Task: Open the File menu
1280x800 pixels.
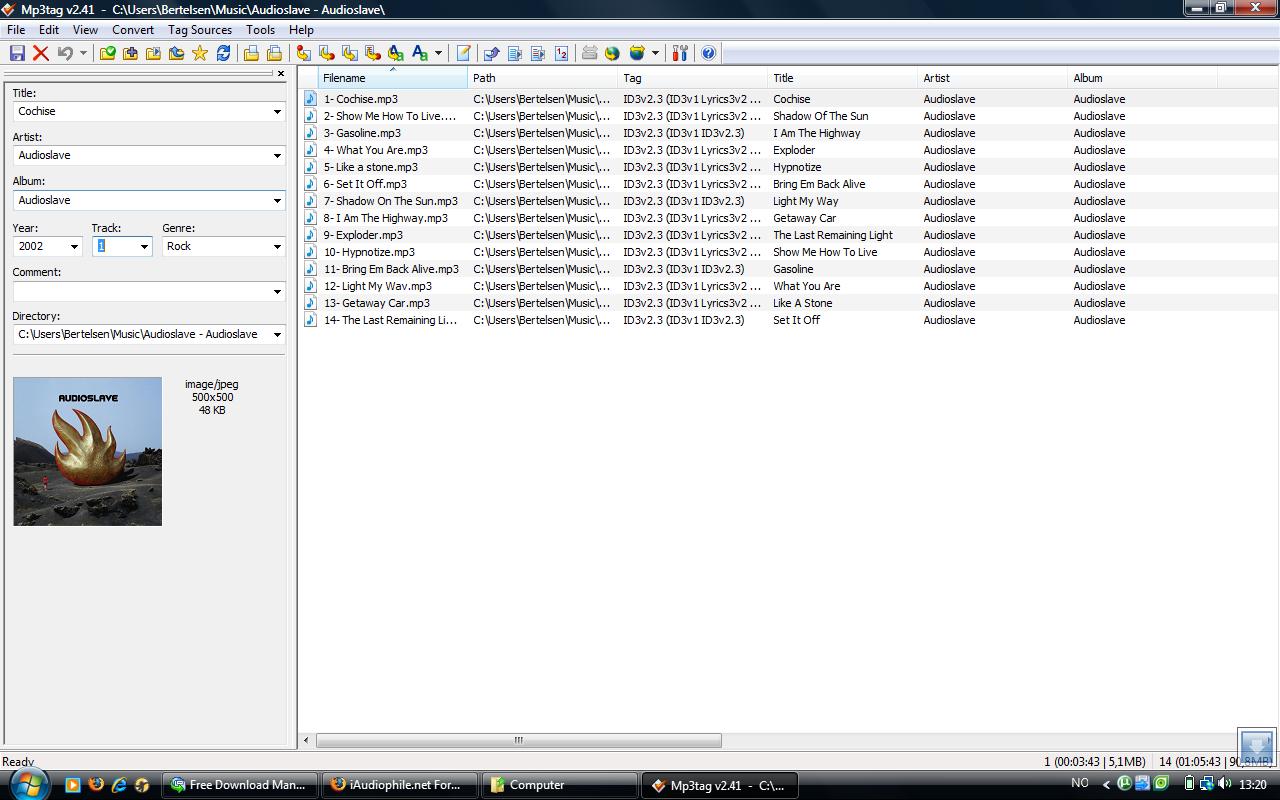Action: coord(16,30)
